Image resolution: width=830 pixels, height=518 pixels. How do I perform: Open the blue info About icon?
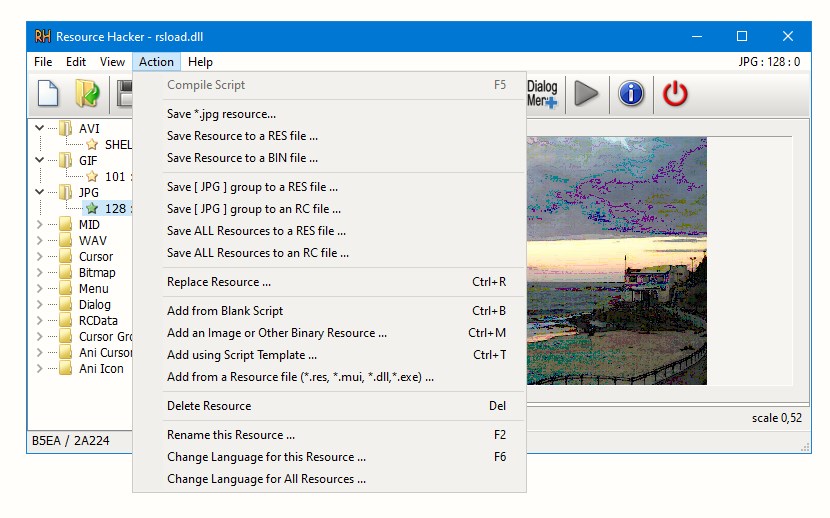click(x=631, y=94)
